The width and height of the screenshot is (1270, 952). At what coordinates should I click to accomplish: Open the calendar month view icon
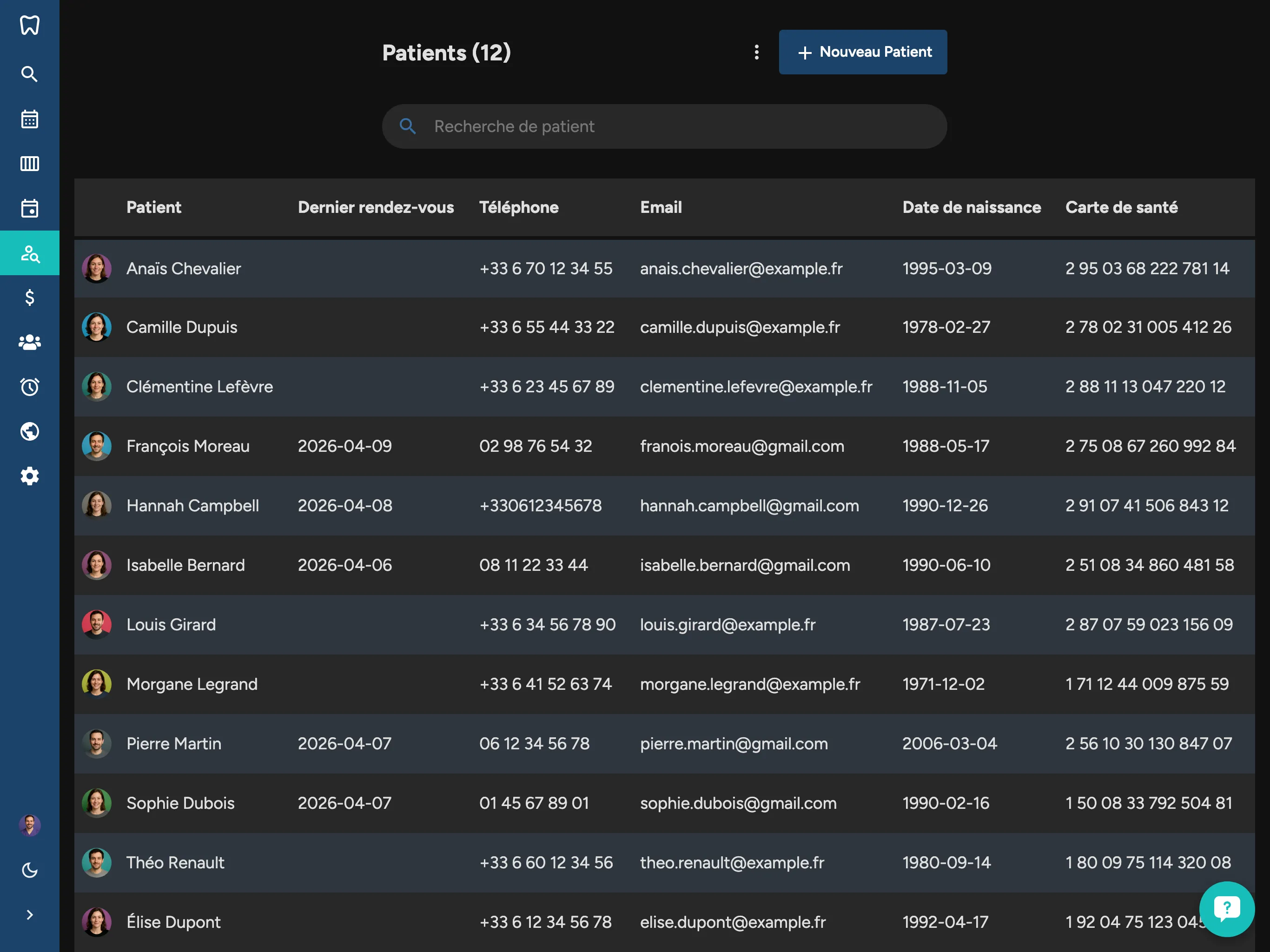[x=29, y=119]
